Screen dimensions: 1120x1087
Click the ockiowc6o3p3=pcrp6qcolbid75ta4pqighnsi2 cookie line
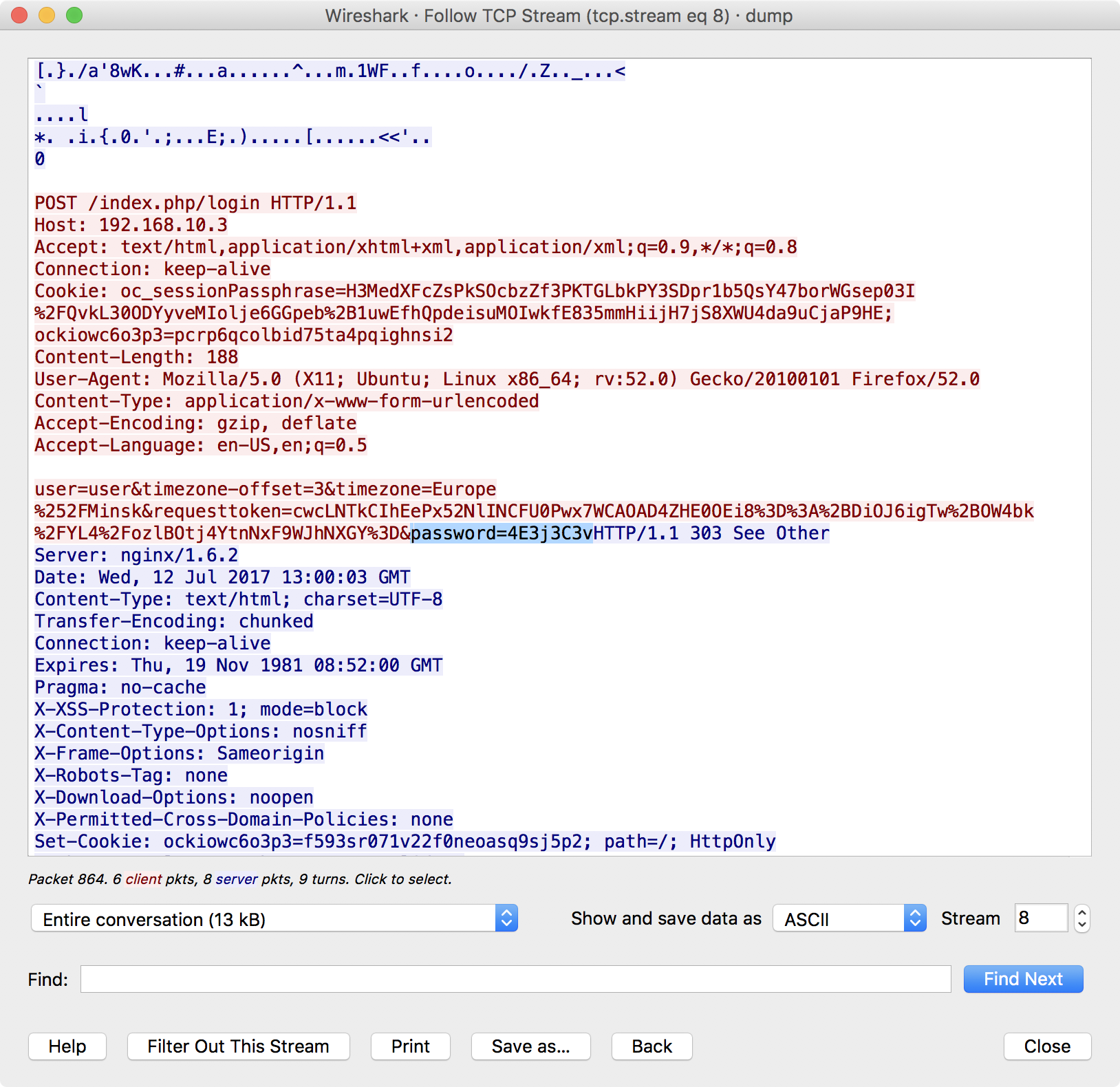tap(244, 335)
